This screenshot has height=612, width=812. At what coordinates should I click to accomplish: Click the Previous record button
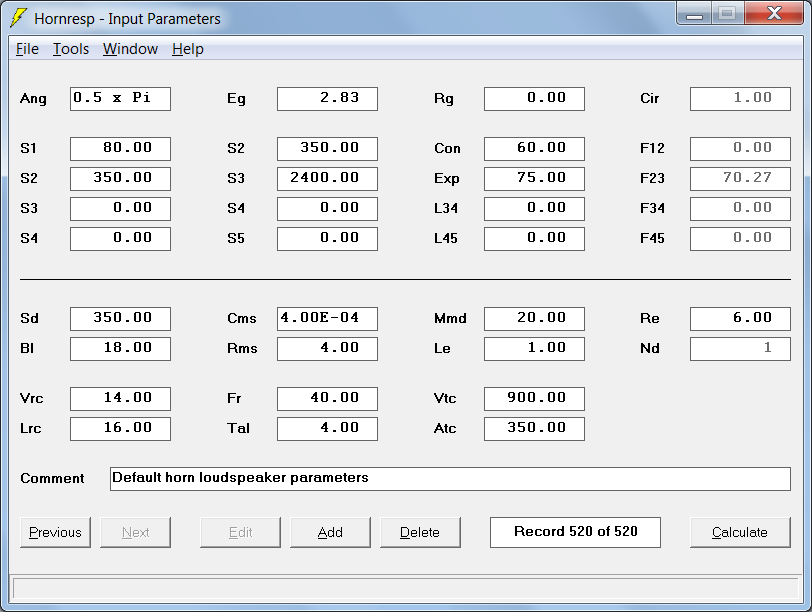pos(55,532)
